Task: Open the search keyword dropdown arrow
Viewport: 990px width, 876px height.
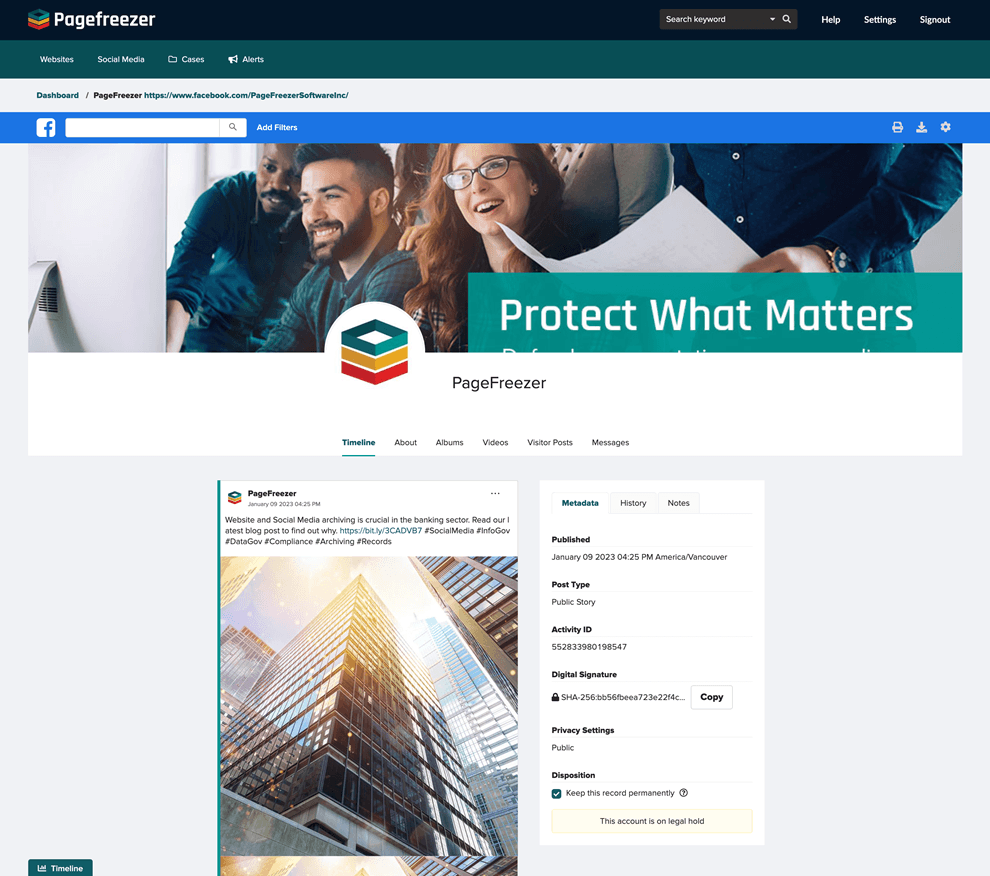Action: click(772, 20)
